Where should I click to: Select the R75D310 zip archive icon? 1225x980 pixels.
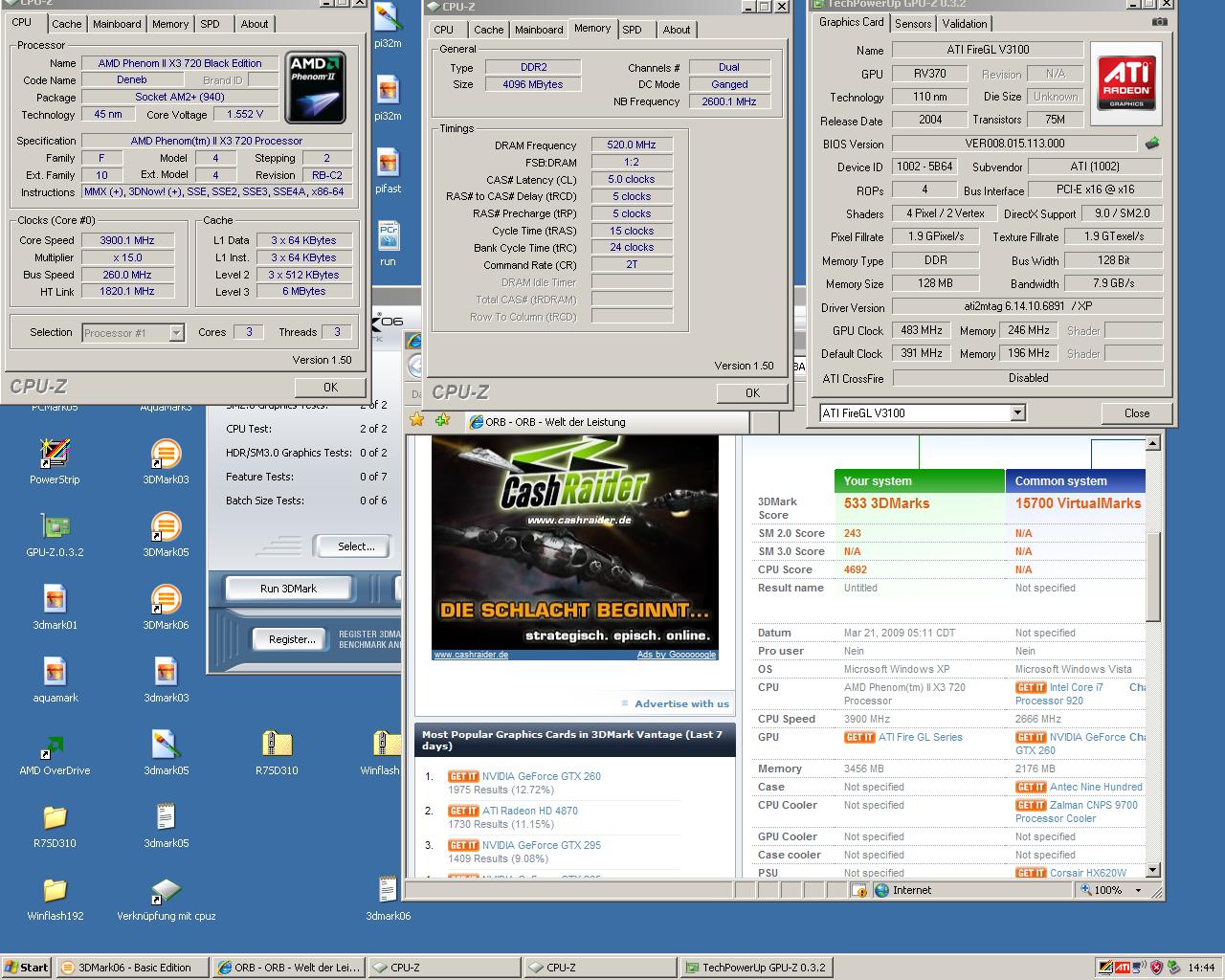277,744
